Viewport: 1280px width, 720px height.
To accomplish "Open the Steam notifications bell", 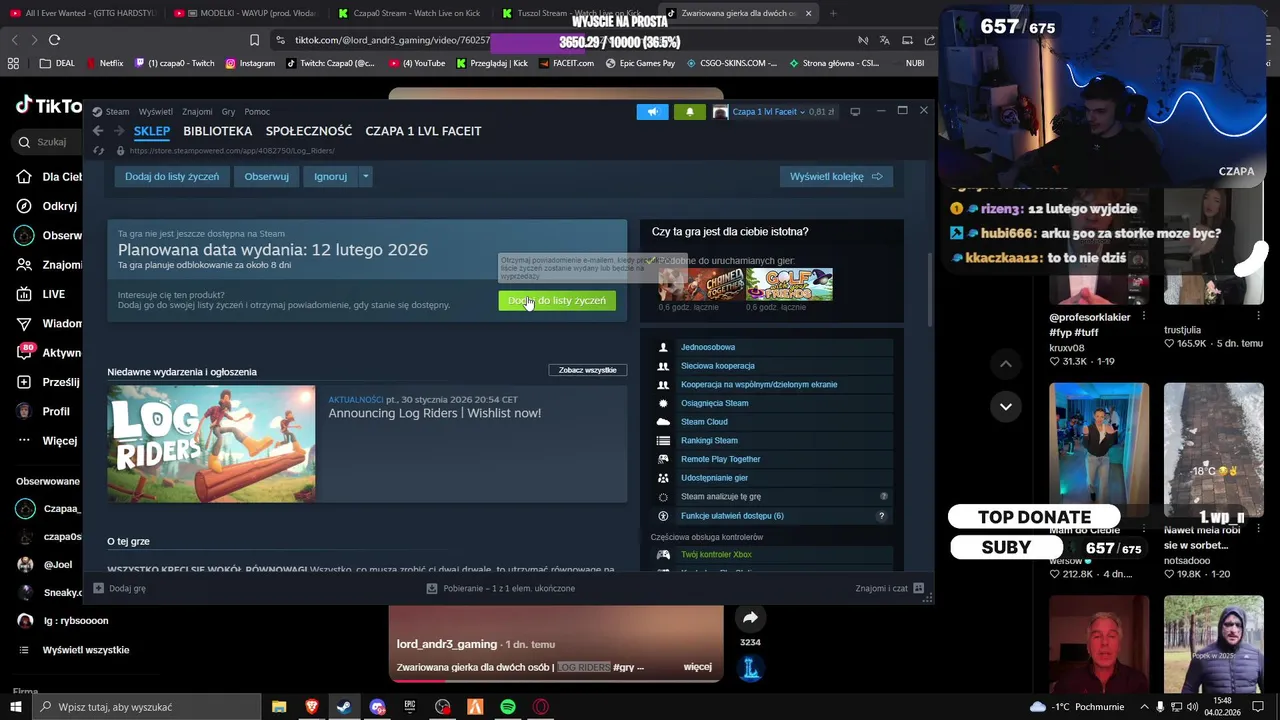I will pyautogui.click(x=689, y=112).
